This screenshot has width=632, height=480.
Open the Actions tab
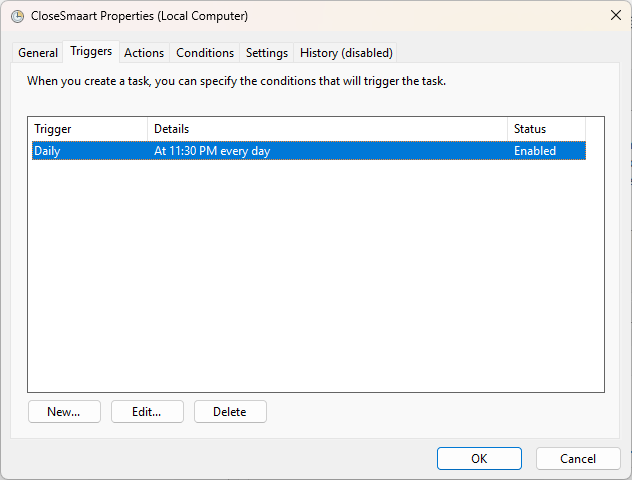point(144,53)
